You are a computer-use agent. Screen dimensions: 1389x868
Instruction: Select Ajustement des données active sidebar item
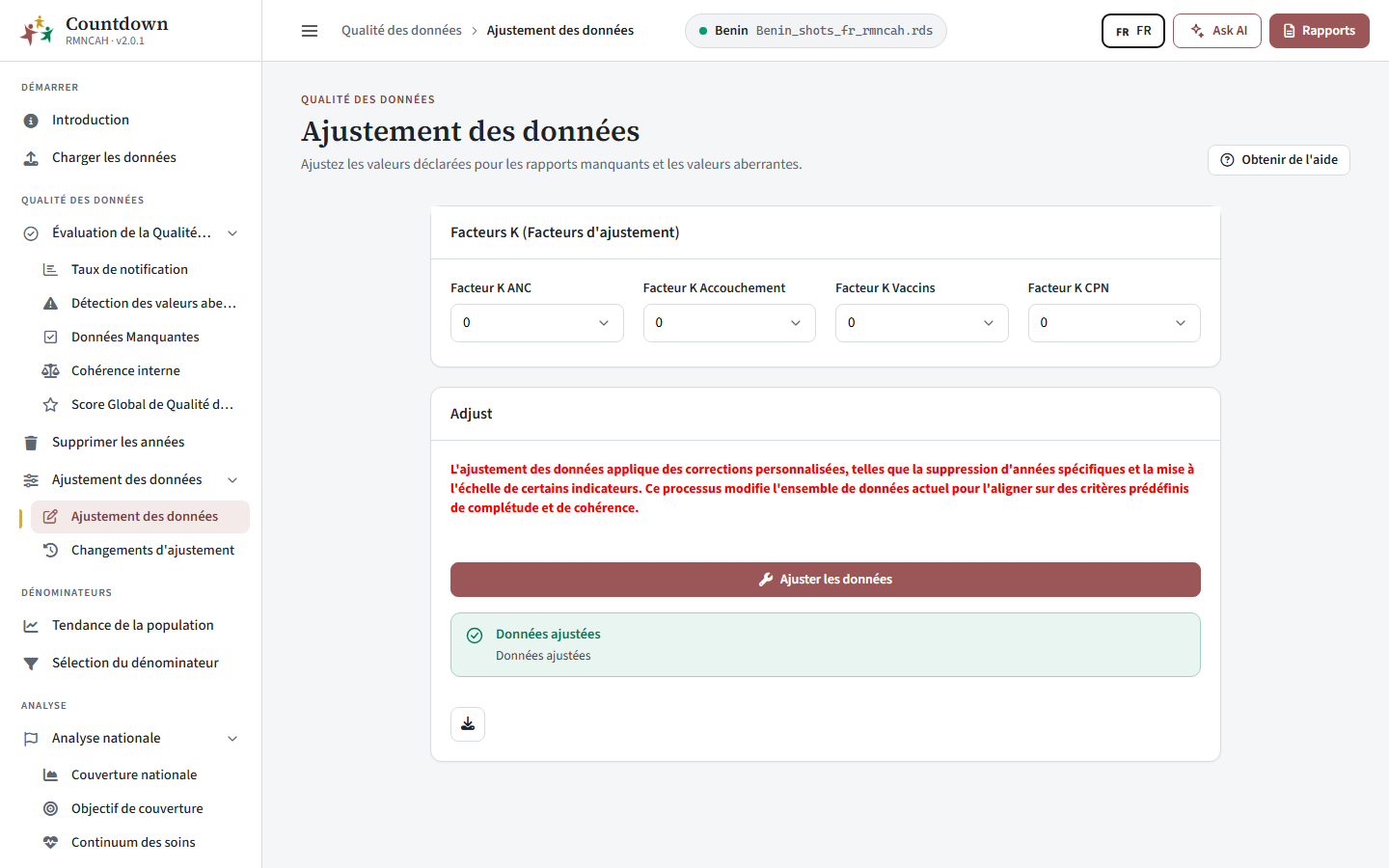click(x=140, y=517)
